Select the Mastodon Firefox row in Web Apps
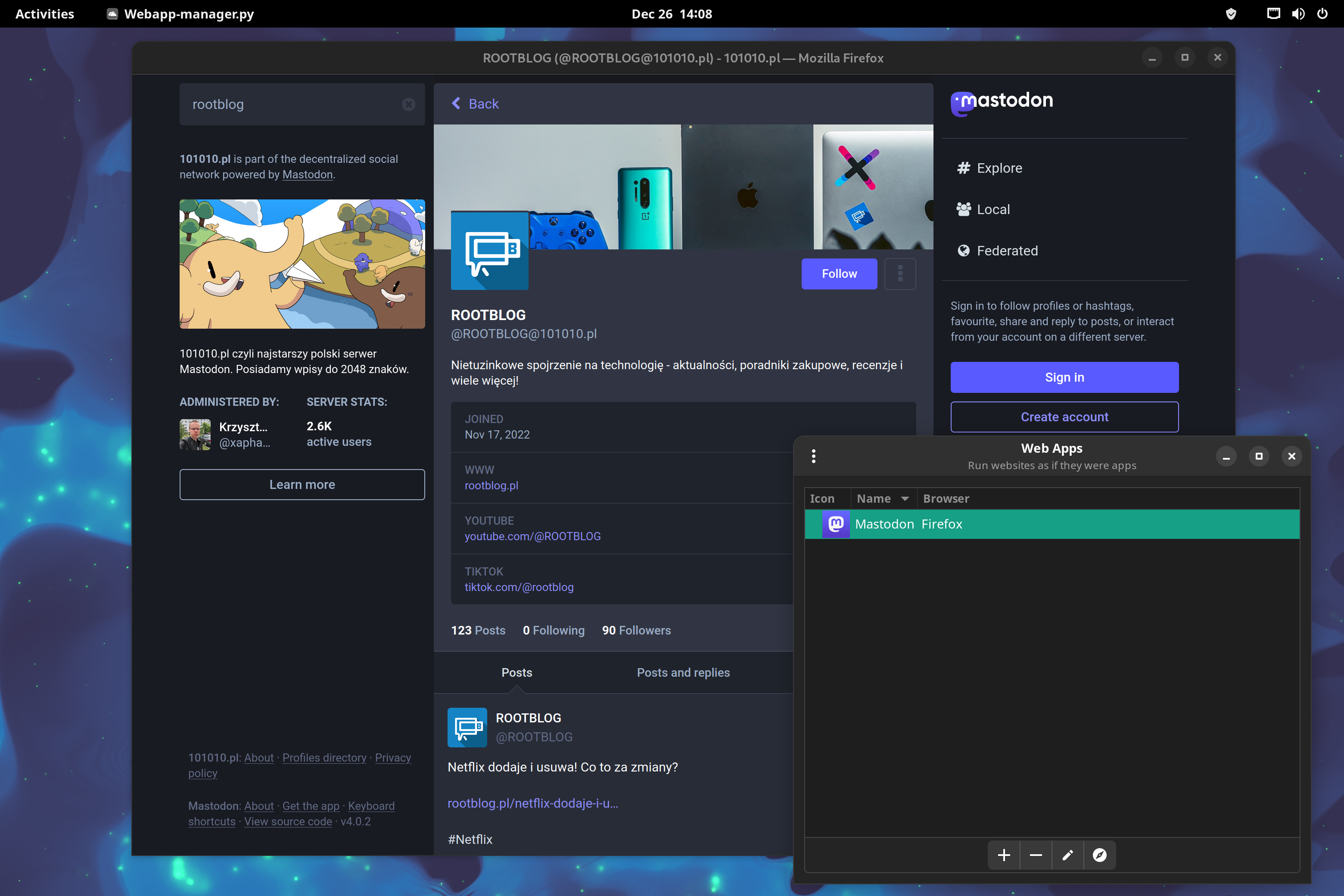Screen dimensions: 1344x896 tap(1052, 524)
